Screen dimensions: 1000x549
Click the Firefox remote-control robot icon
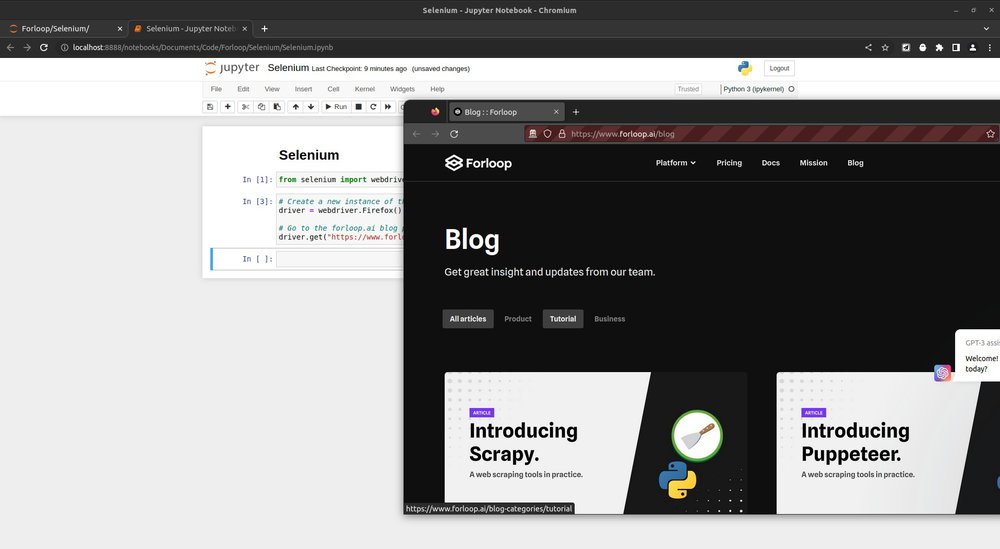coord(533,134)
